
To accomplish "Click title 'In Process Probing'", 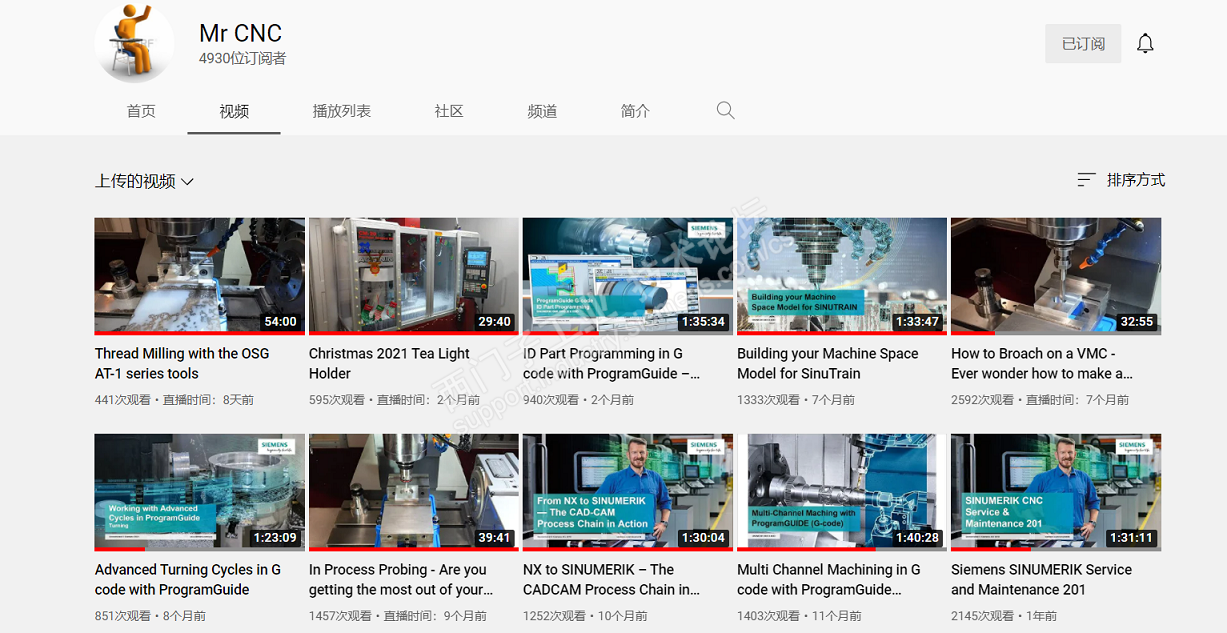I will 401,580.
